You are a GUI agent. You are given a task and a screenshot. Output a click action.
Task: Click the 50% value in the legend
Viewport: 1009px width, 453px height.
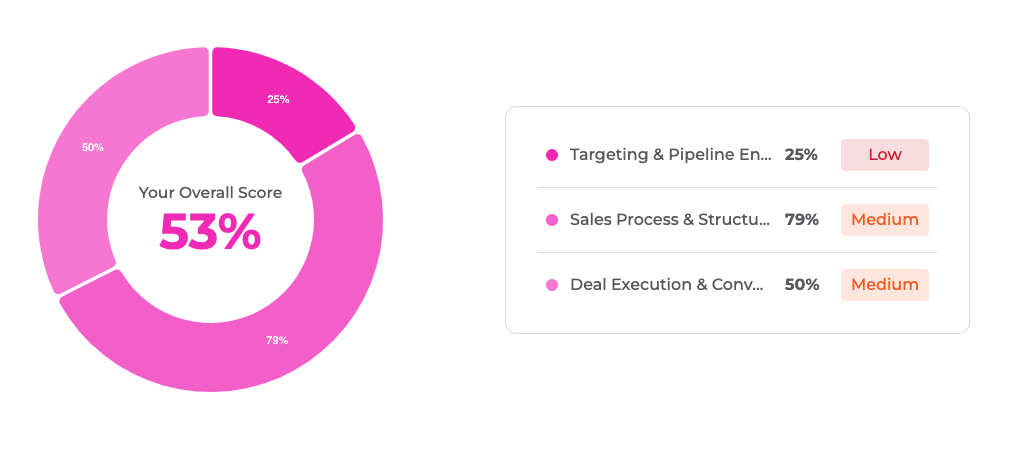click(802, 285)
